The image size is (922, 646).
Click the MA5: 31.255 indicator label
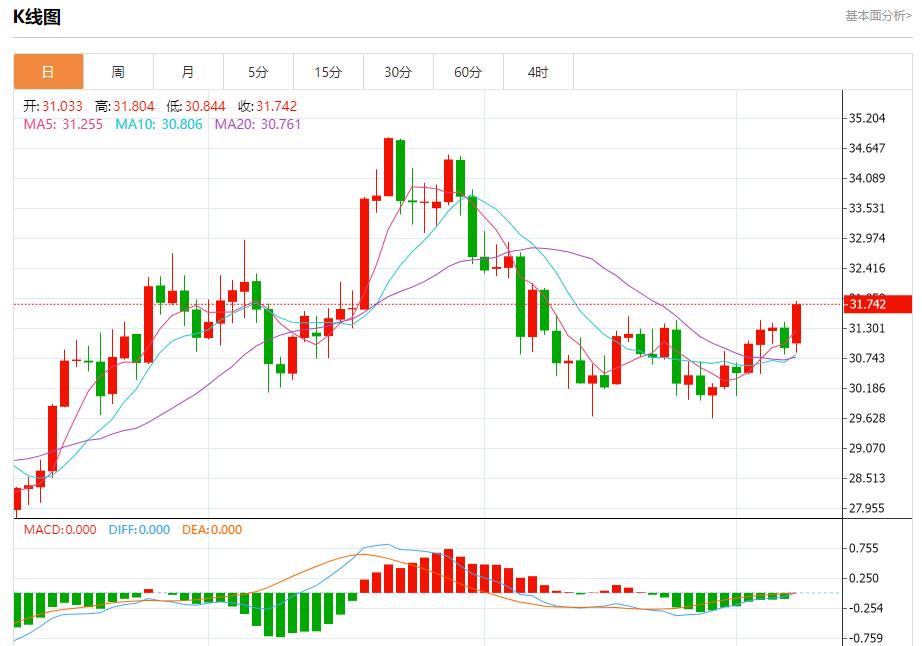click(x=63, y=124)
